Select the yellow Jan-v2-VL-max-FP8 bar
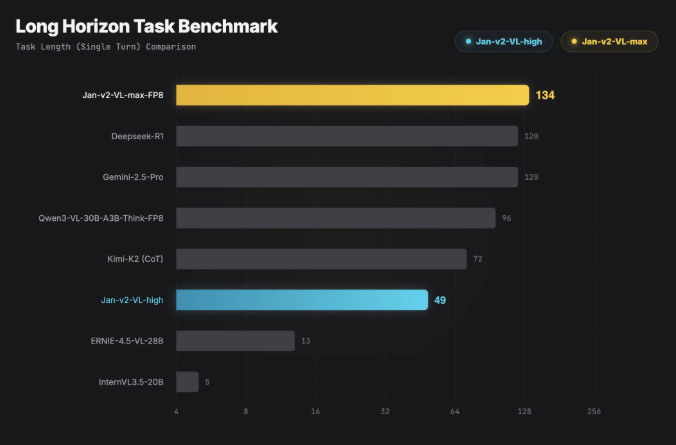The width and height of the screenshot is (676, 445). (x=352, y=95)
